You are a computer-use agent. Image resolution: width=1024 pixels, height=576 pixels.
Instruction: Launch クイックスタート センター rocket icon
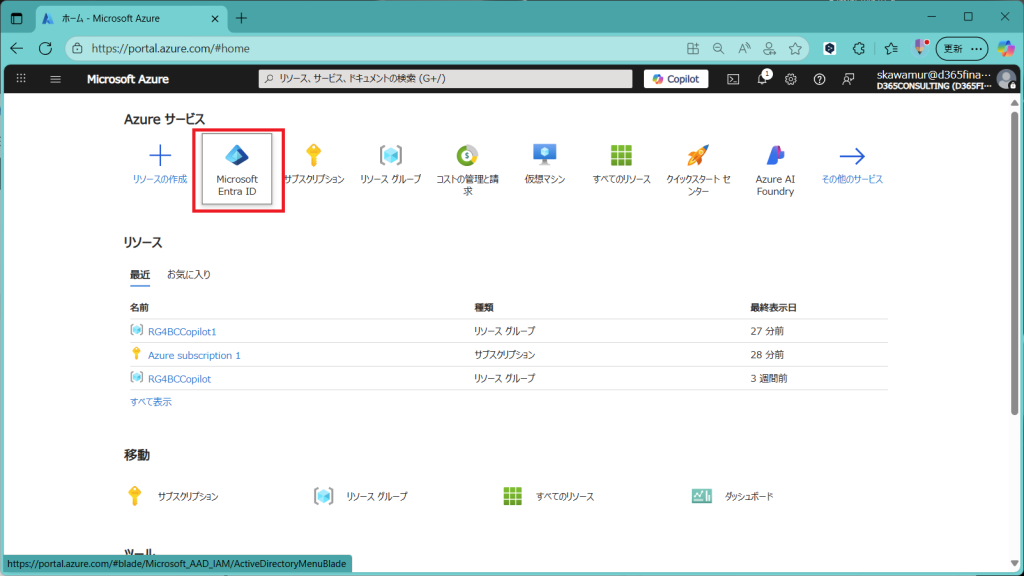698,155
